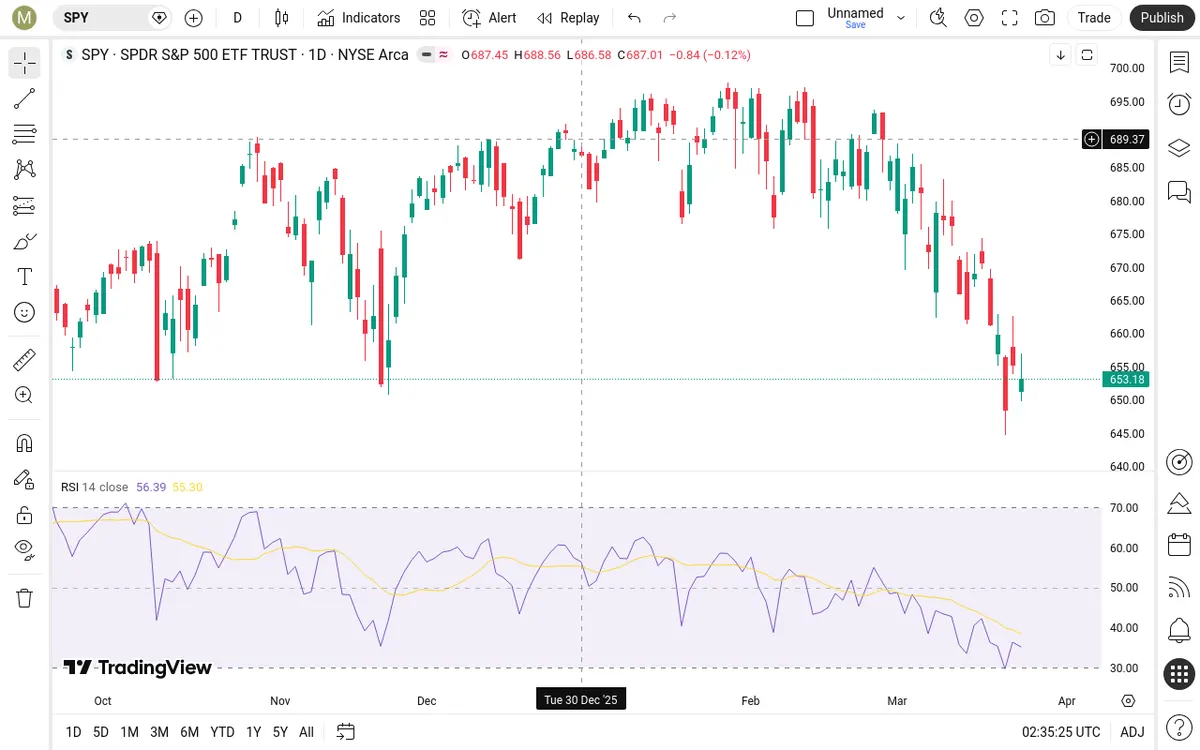Toggle hide all drawings eye

[25, 550]
